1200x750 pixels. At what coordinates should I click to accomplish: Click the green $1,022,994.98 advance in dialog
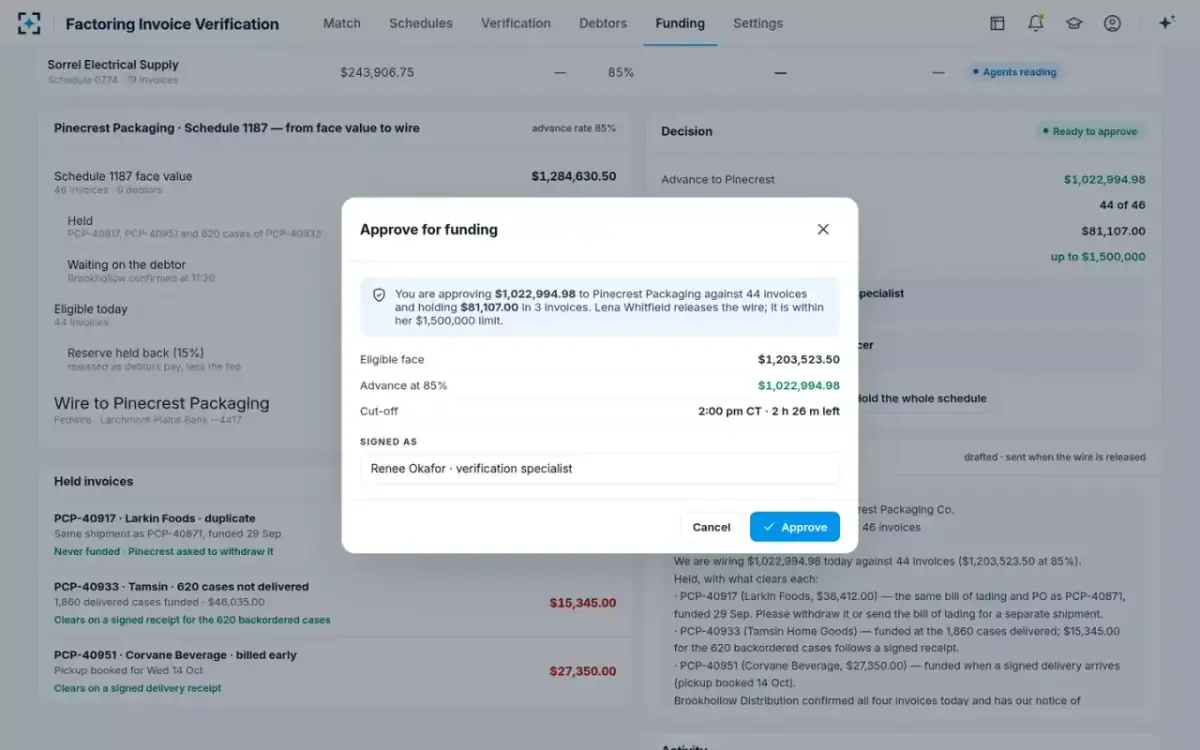pyautogui.click(x=798, y=385)
